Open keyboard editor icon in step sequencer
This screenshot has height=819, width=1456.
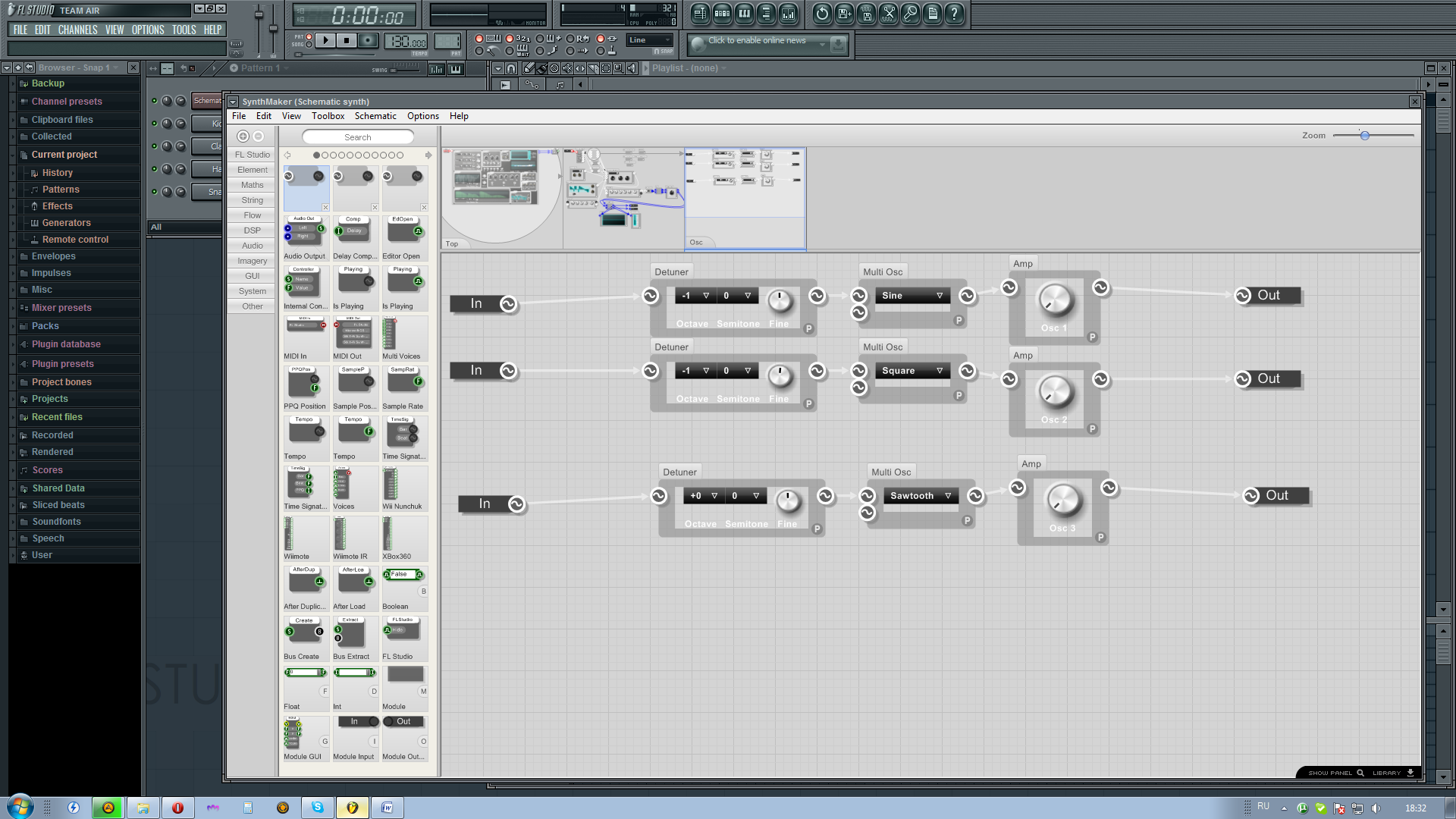tap(455, 69)
